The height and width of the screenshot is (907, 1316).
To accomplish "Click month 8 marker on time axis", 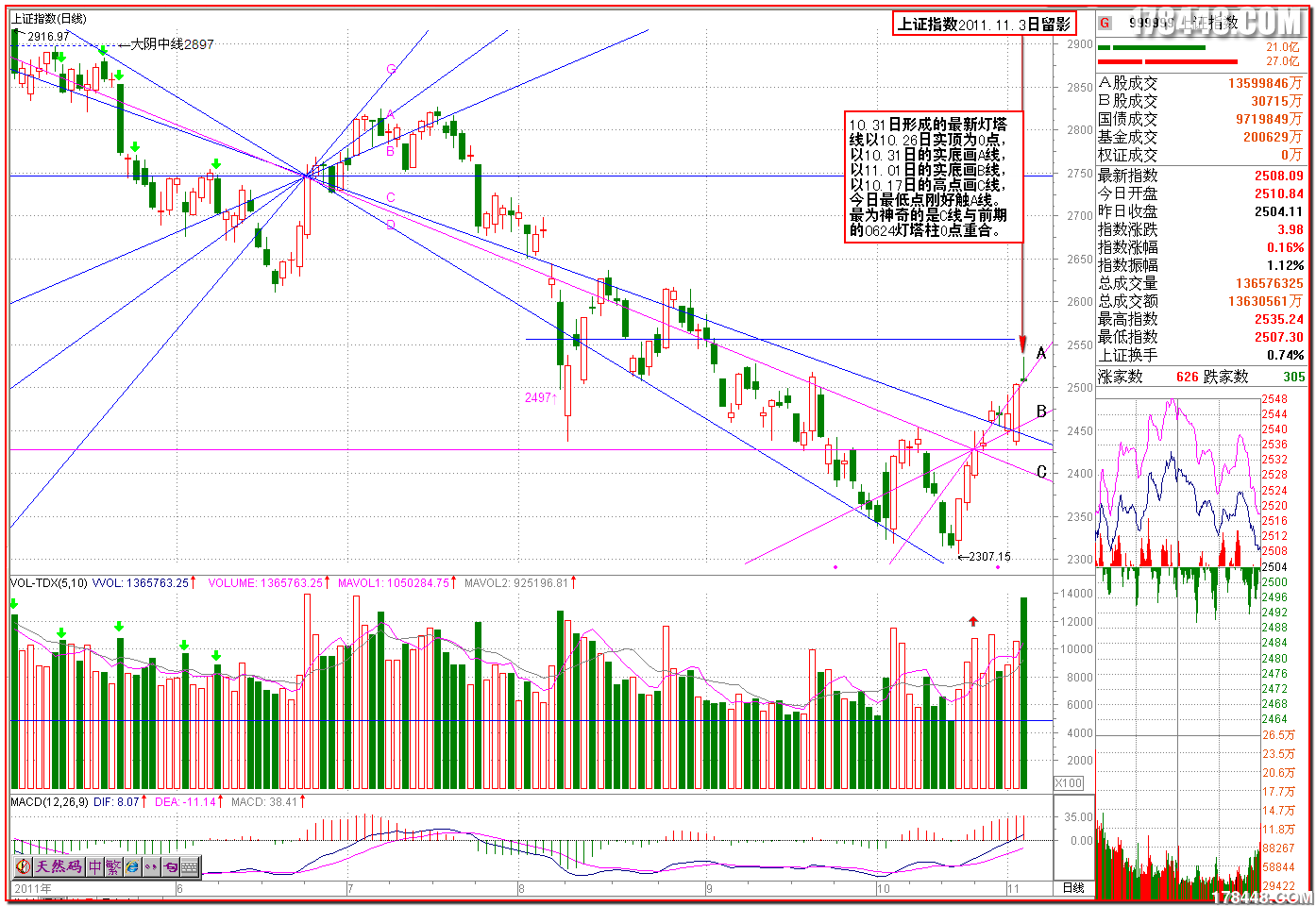I will click(x=520, y=888).
